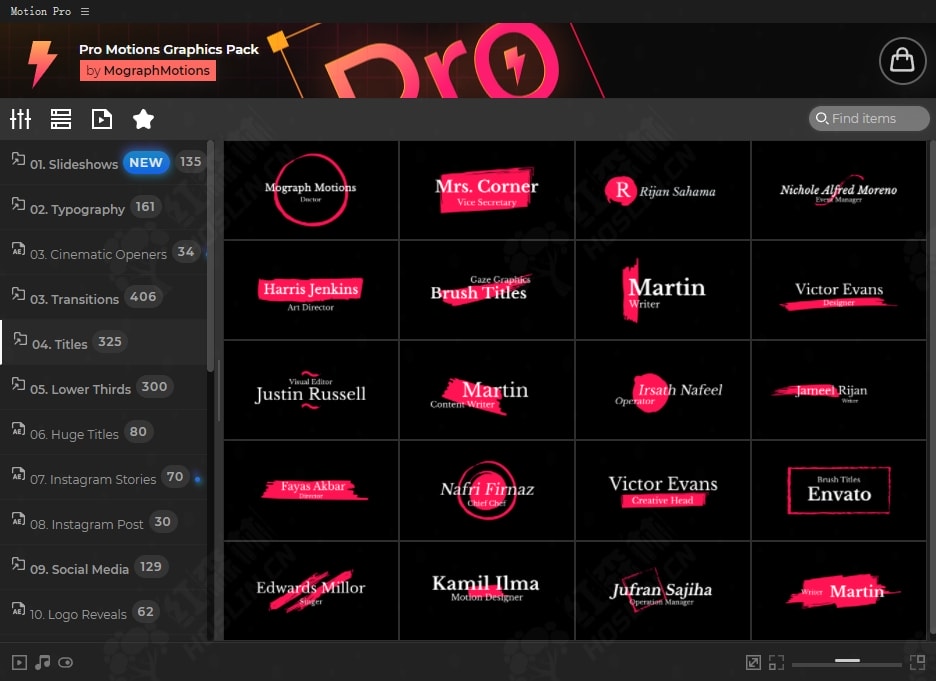Click the 300 count badge on Lower Thirds
This screenshot has height=681, width=936.
coord(154,387)
